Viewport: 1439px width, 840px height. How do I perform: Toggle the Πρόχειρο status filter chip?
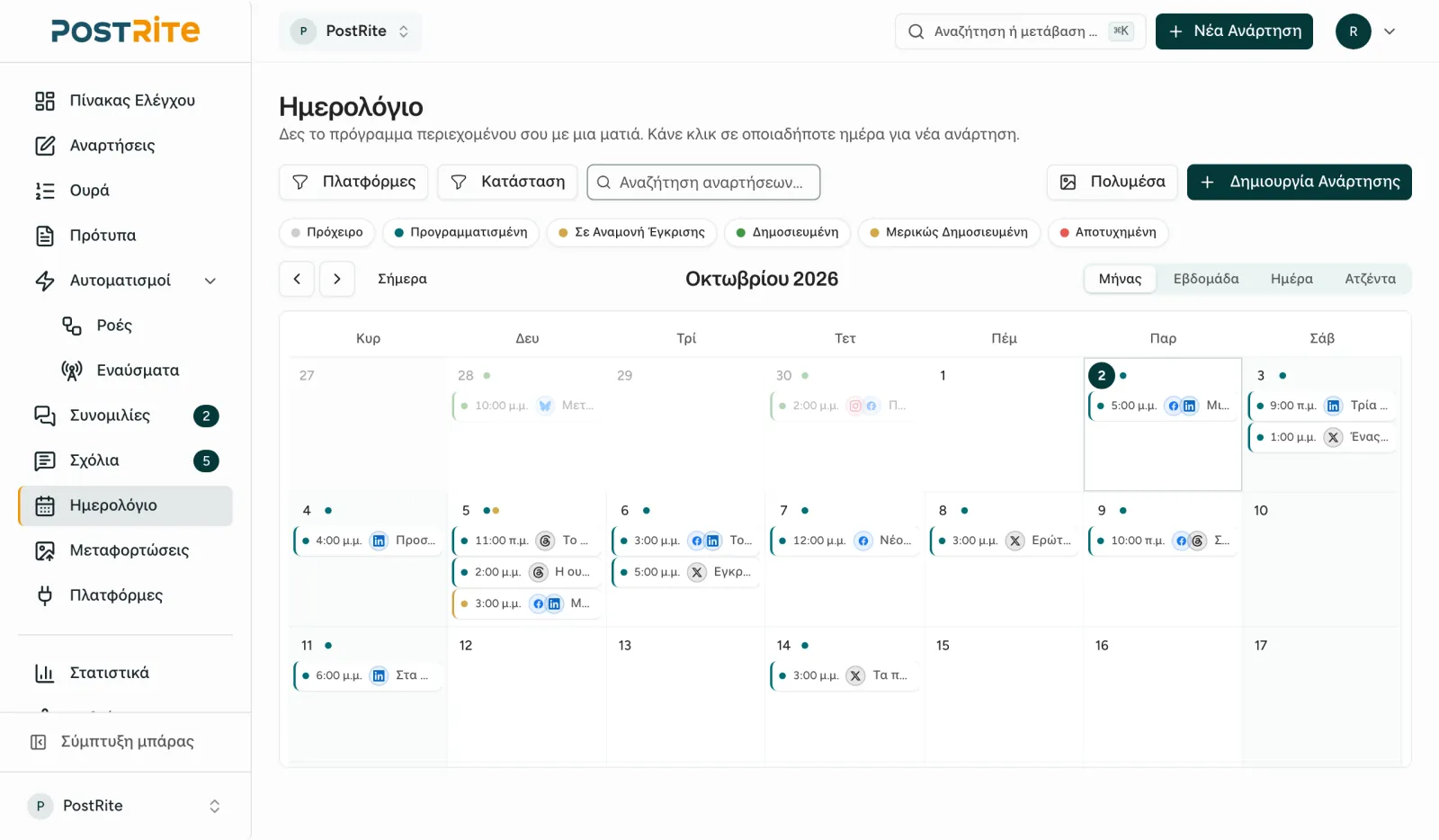(327, 232)
